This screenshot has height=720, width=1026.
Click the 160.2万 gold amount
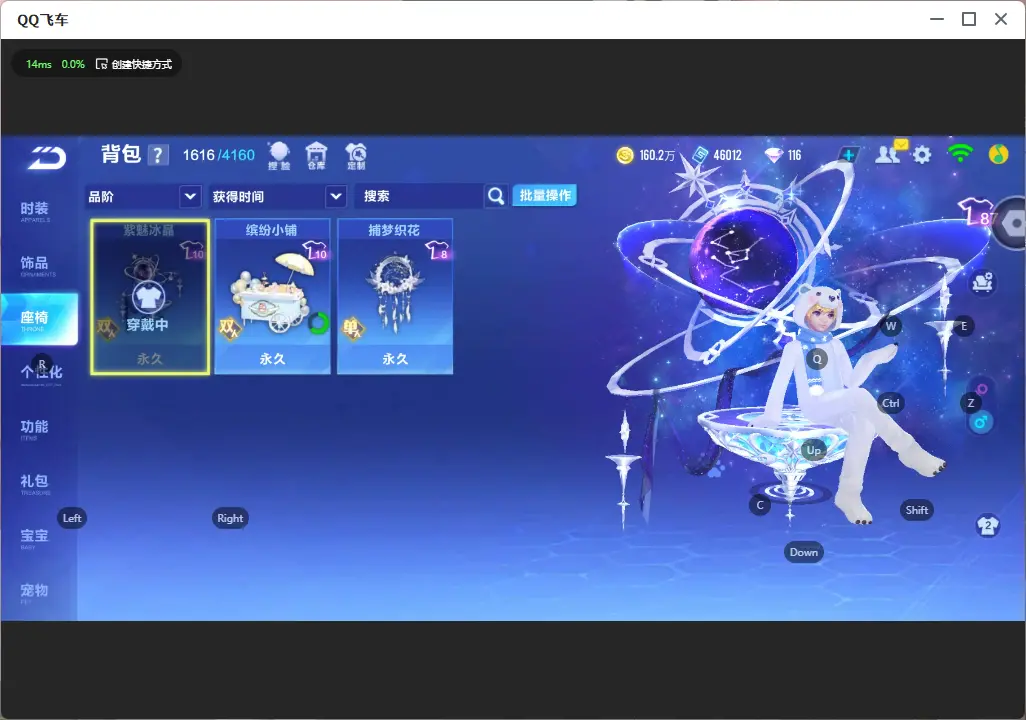(657, 155)
